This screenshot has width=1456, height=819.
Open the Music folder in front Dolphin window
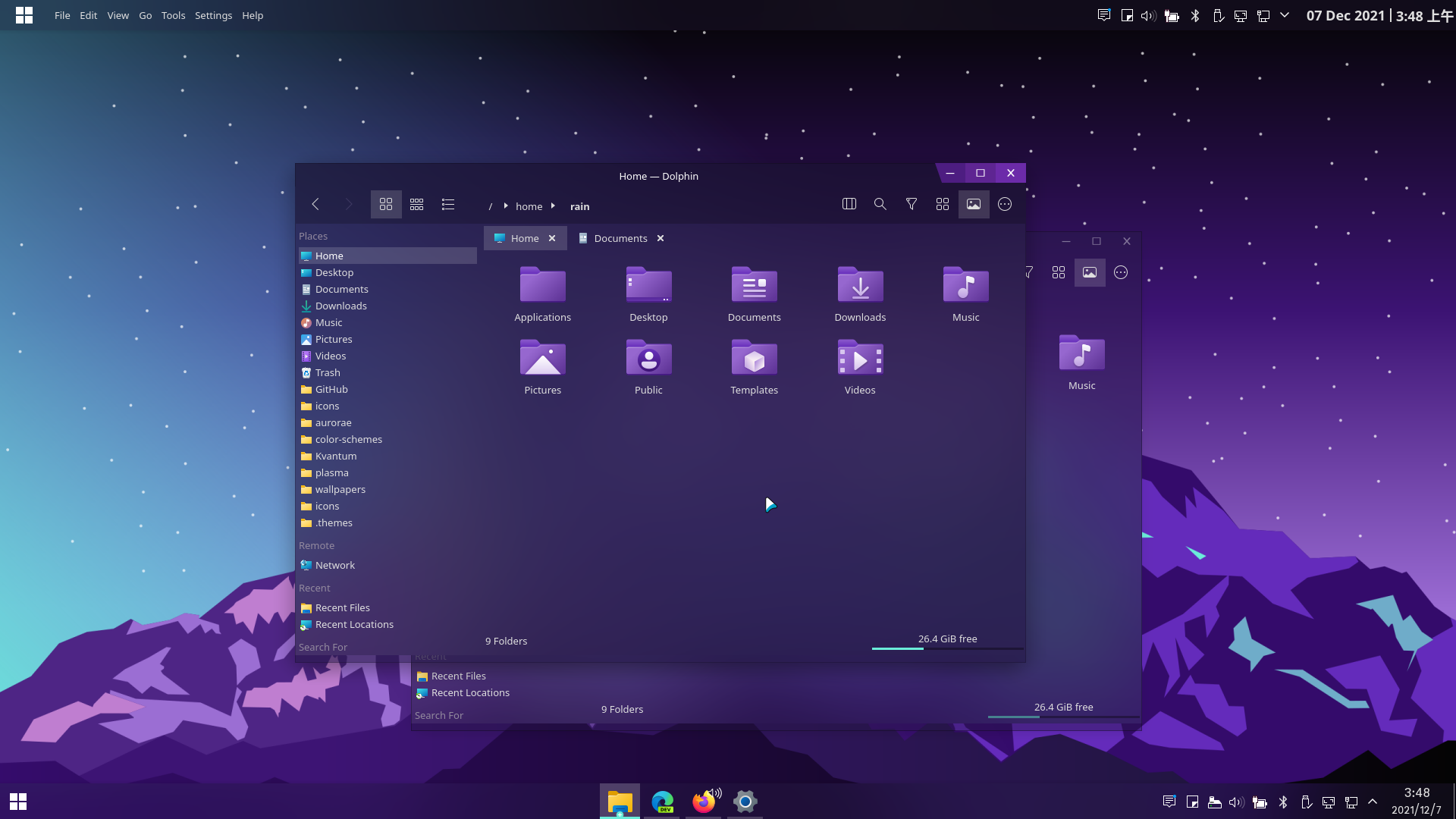coord(966,294)
